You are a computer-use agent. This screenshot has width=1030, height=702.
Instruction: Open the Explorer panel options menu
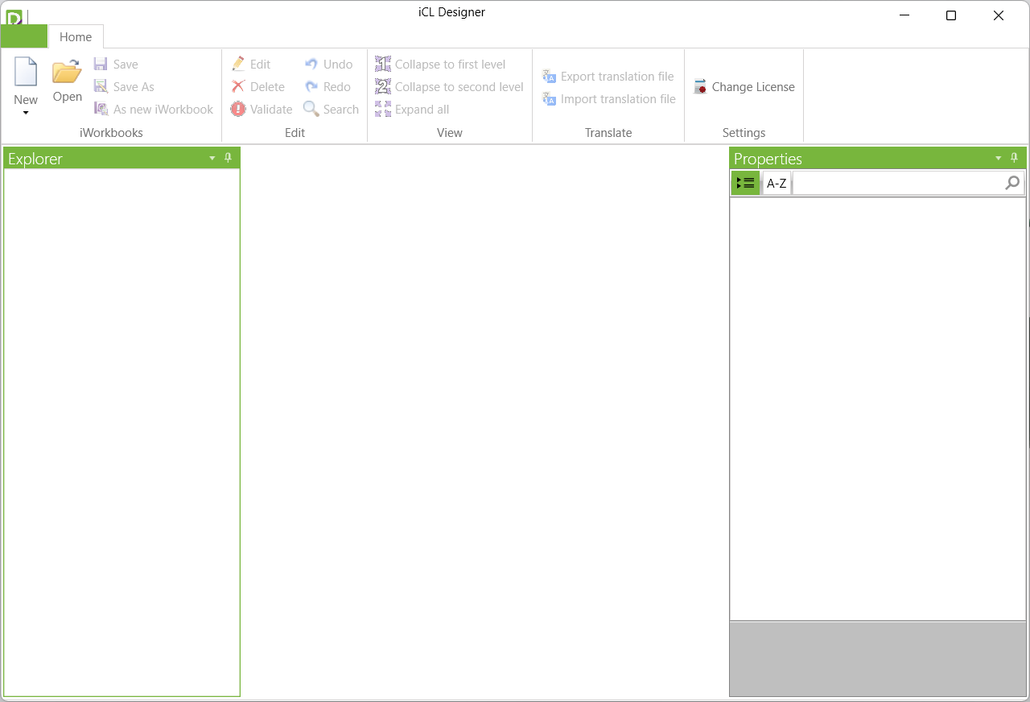pyautogui.click(x=211, y=158)
